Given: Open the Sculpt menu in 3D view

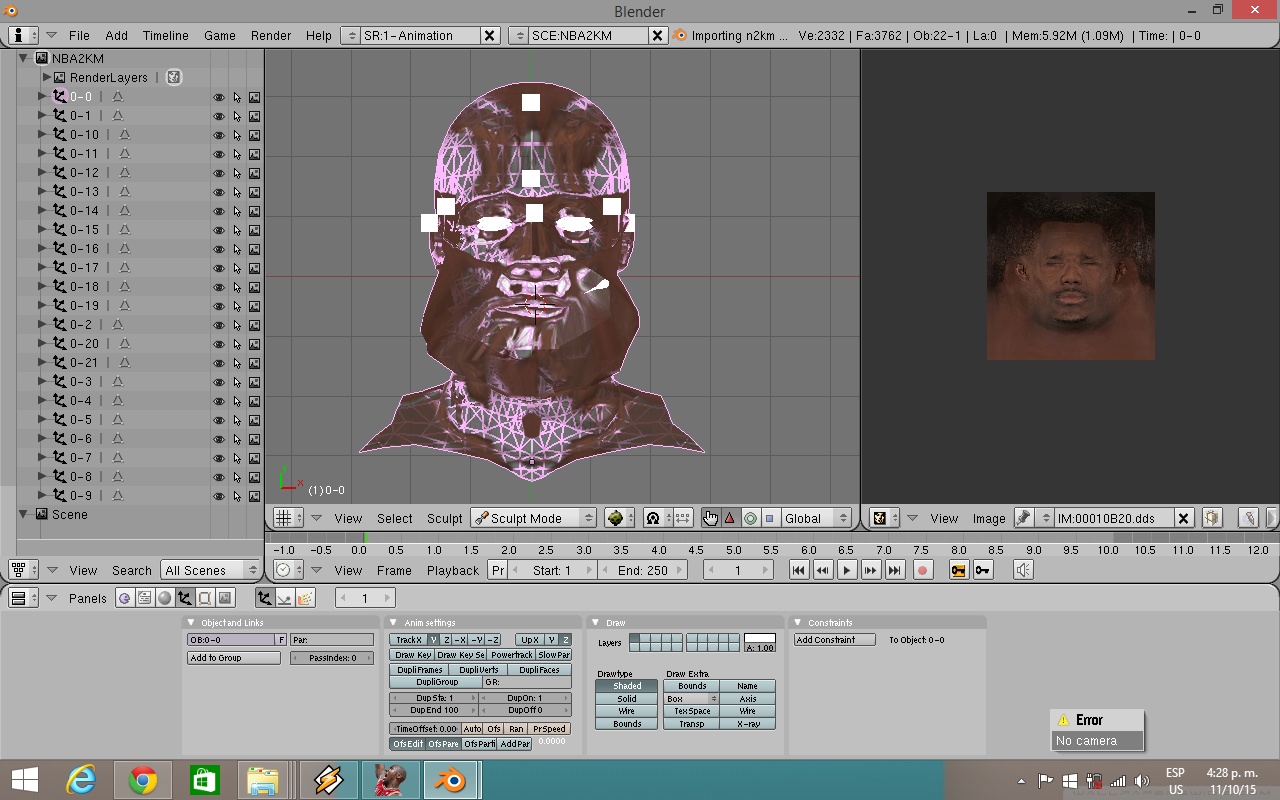Looking at the screenshot, I should 445,518.
